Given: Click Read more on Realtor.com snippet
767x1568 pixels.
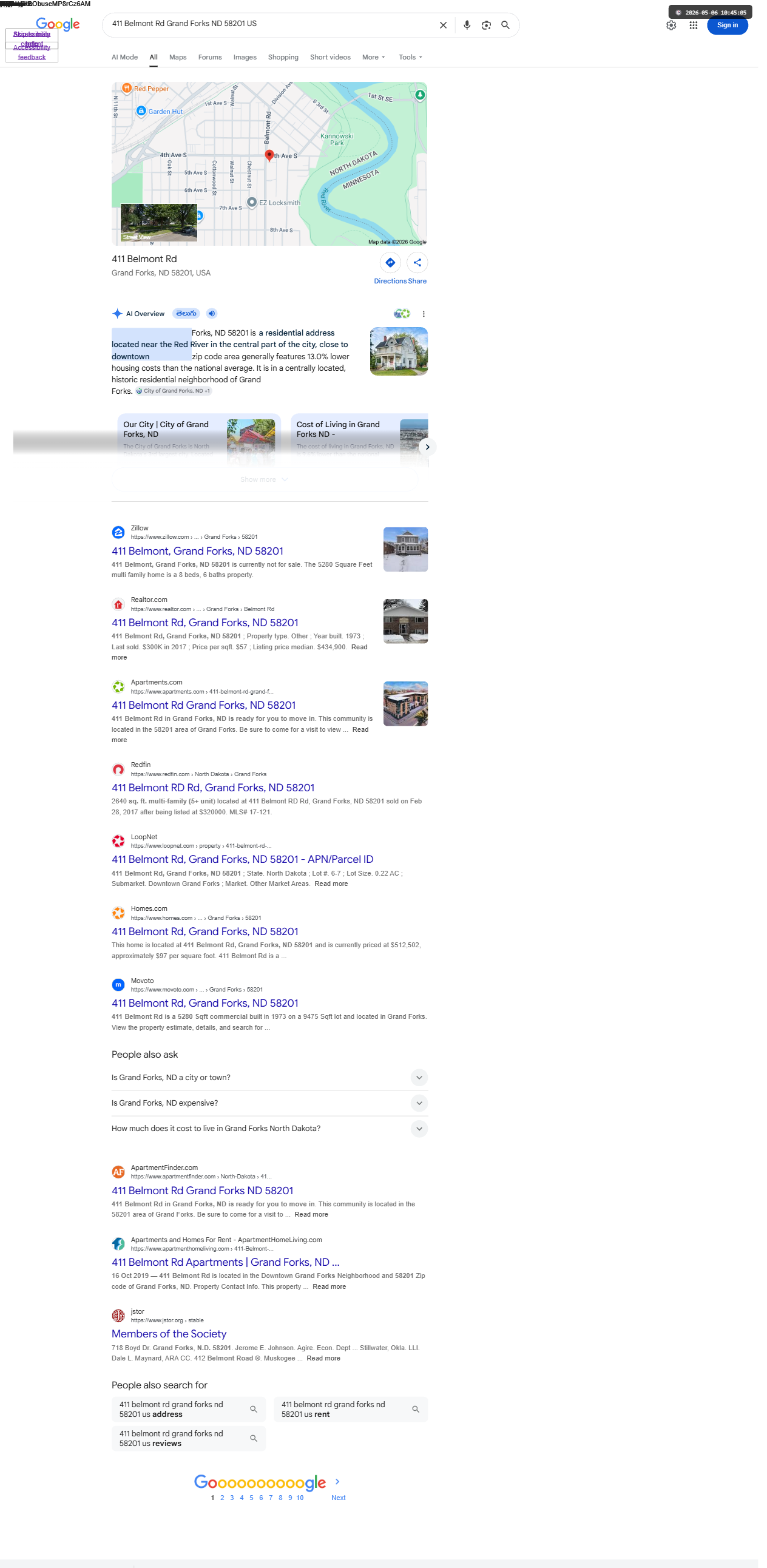Looking at the screenshot, I should tap(239, 652).
